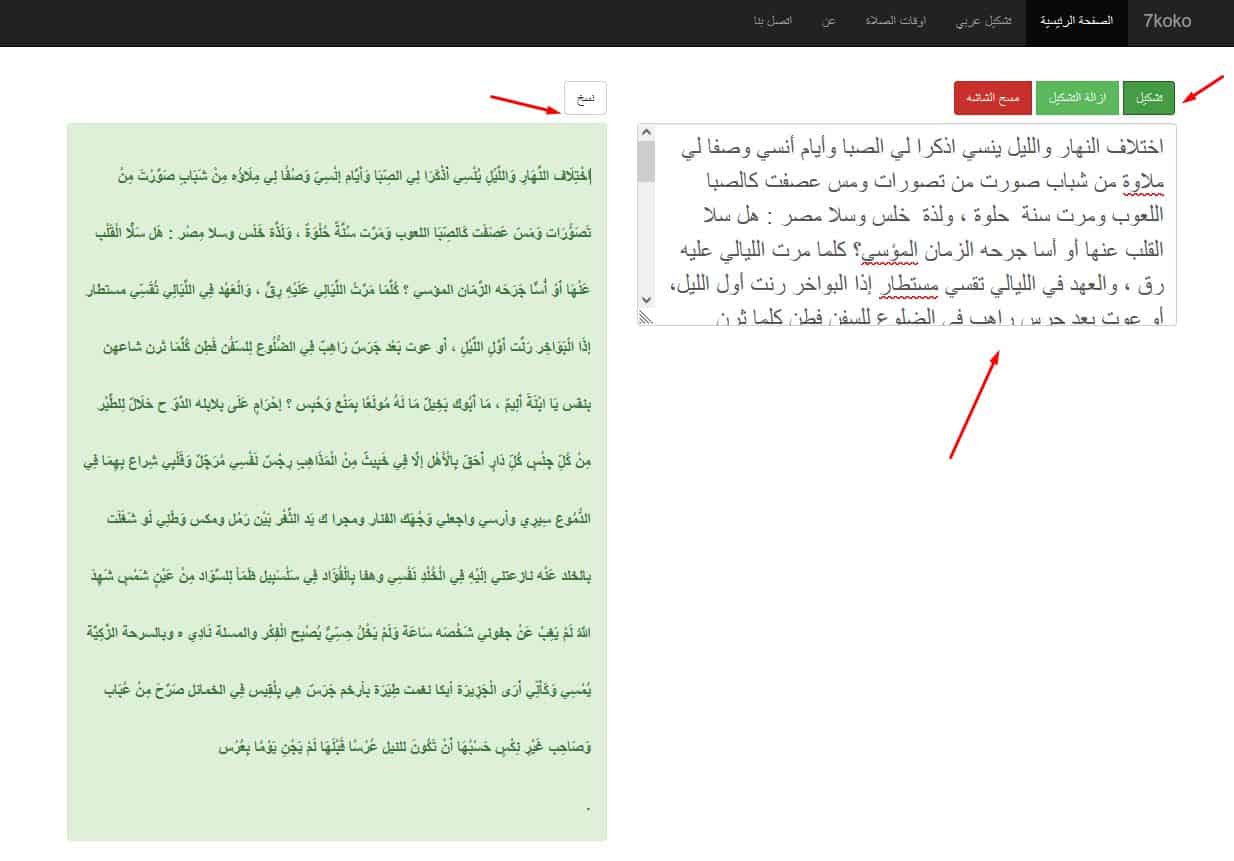Click the text area resize handle
Screen dimensions: 1234x861
645,318
